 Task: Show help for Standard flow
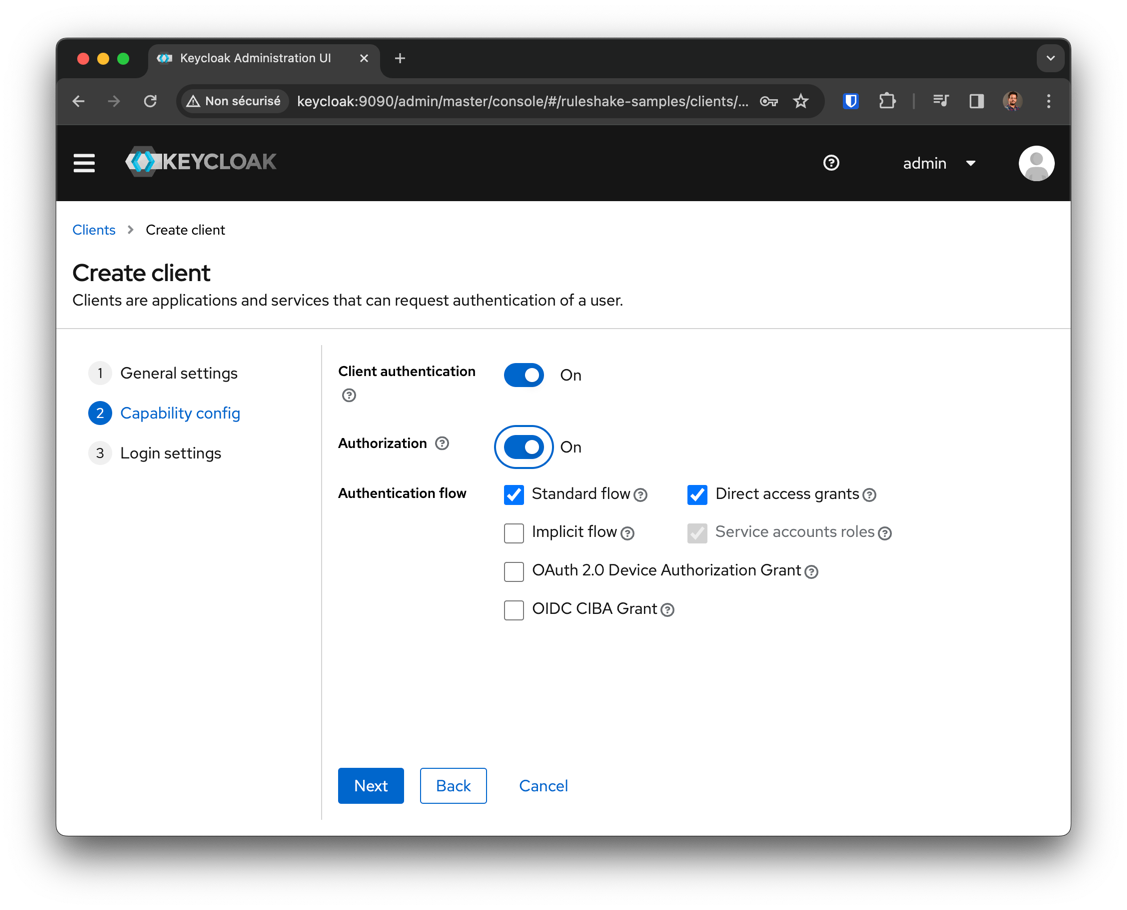click(x=641, y=495)
